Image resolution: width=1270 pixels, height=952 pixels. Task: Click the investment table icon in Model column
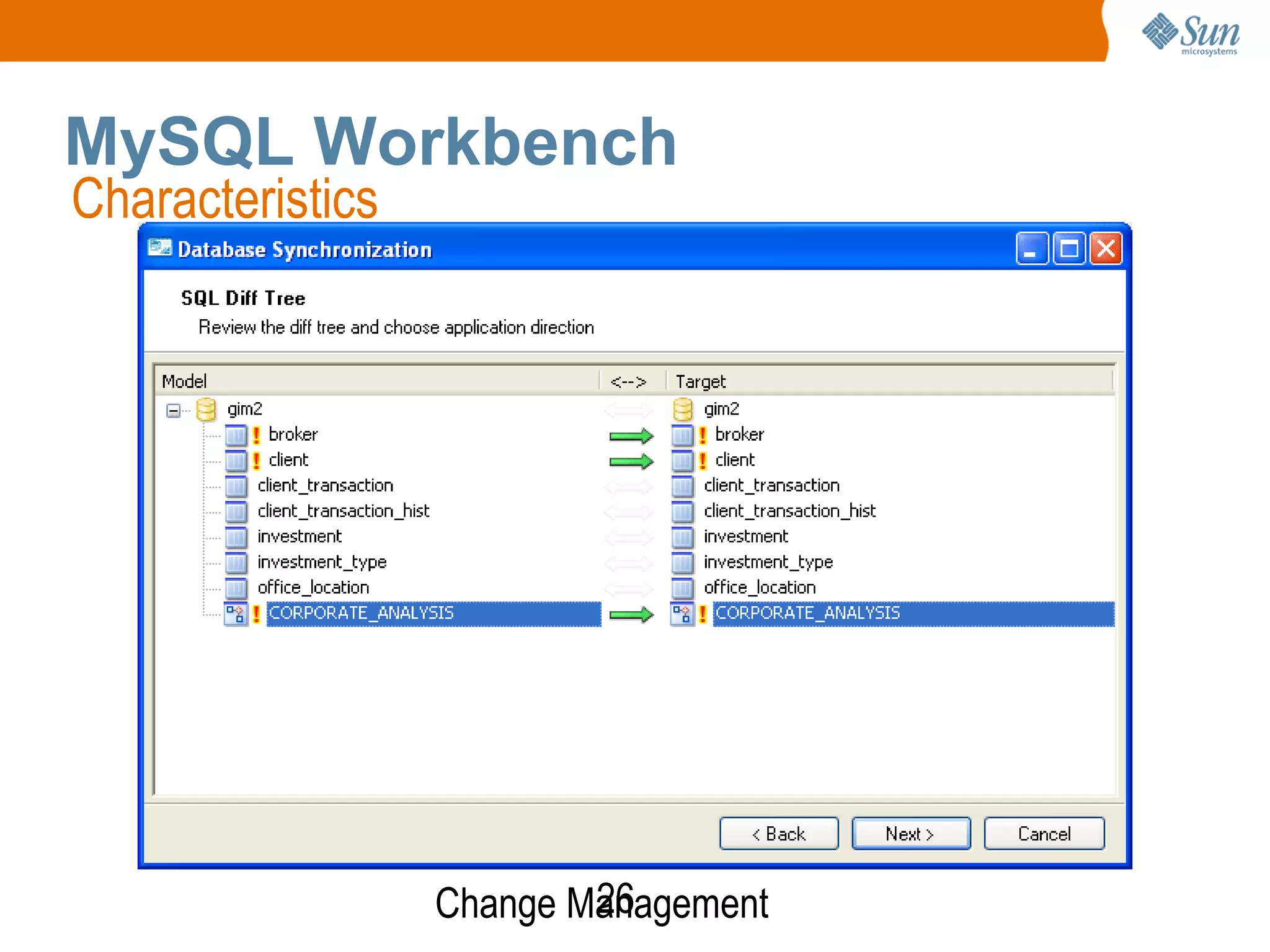(x=236, y=537)
